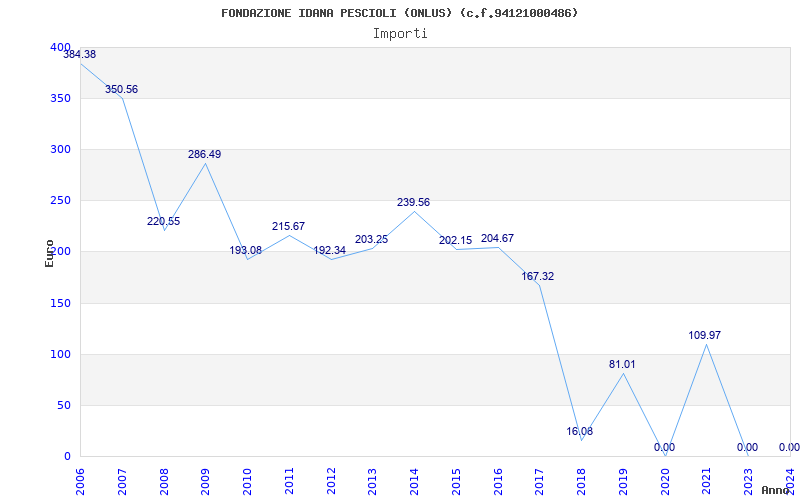This screenshot has height=500, width=800.
Task: Click the 0.00 label above 2023
Action: [x=747, y=447]
